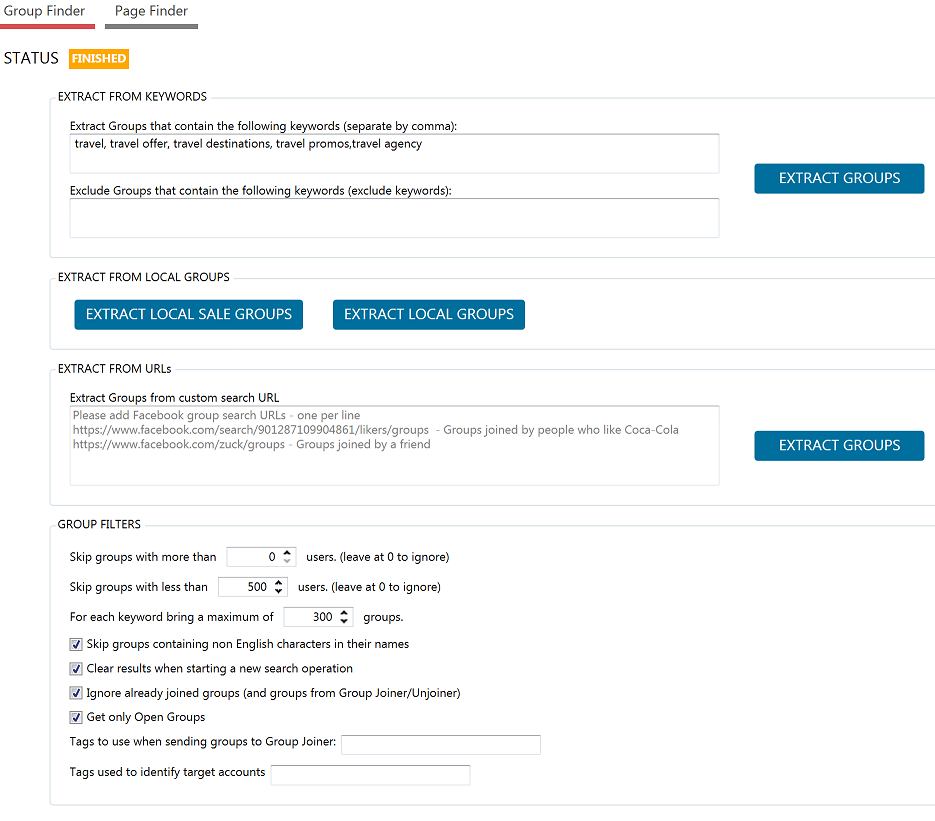Select the Group Finder tab
Image resolution: width=935 pixels, height=821 pixels.
point(44,11)
